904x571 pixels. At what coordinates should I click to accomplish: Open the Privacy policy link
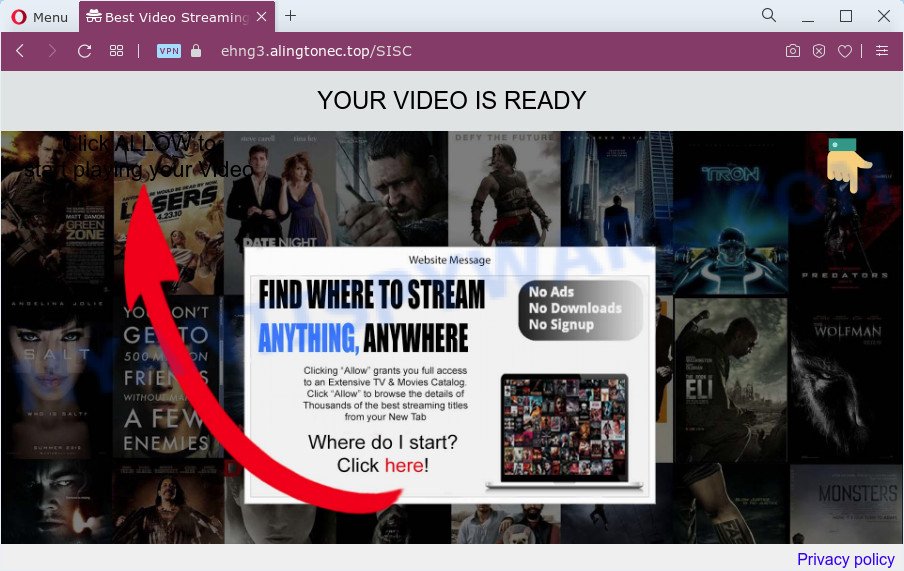point(846,559)
